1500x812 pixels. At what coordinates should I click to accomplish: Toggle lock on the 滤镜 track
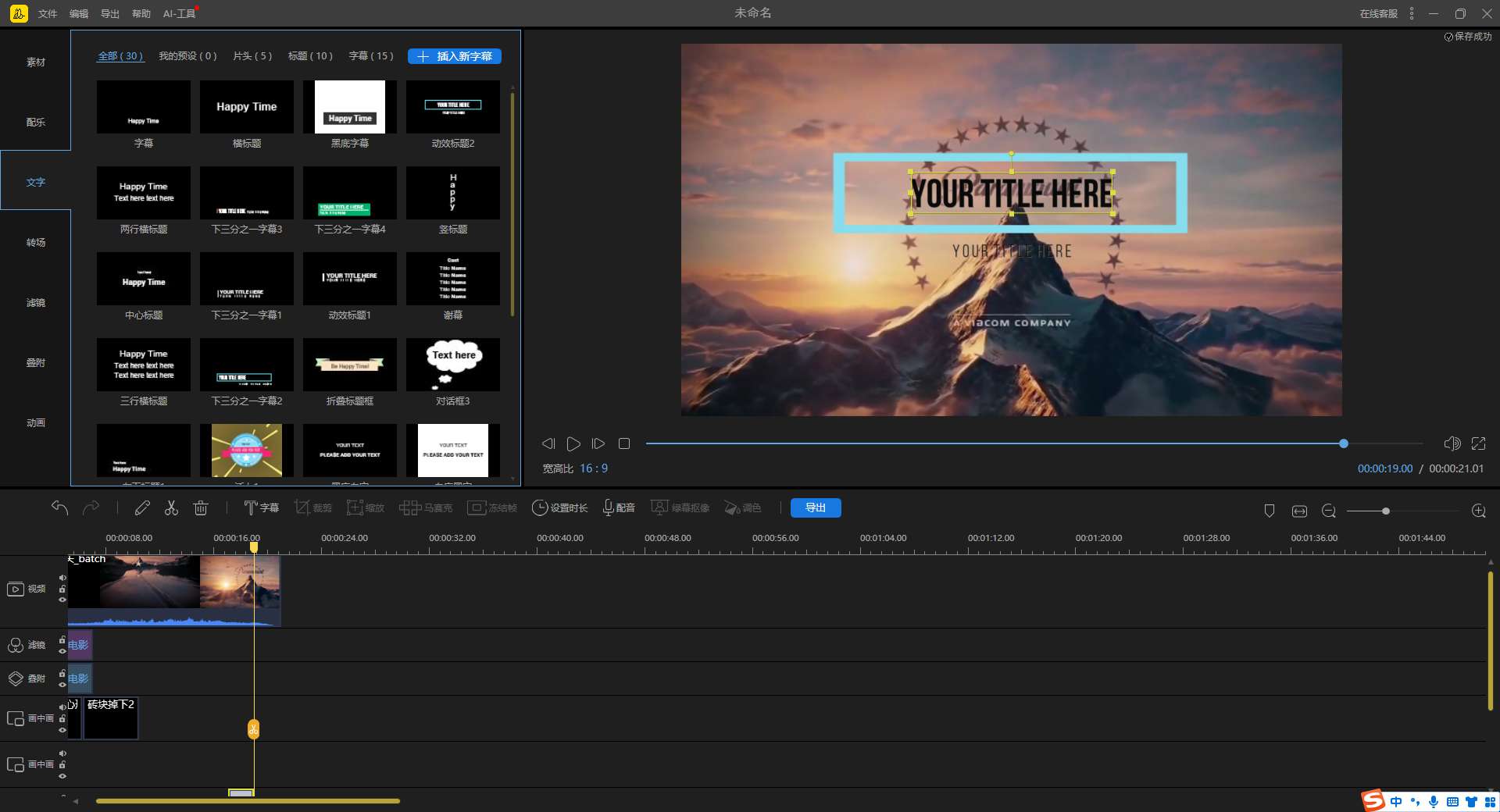click(62, 640)
